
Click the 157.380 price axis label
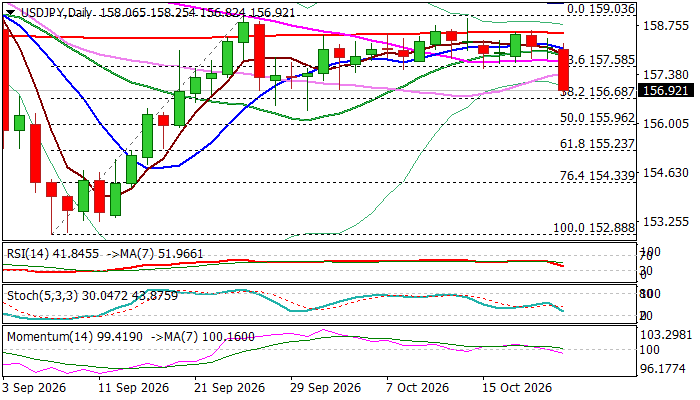[665, 75]
